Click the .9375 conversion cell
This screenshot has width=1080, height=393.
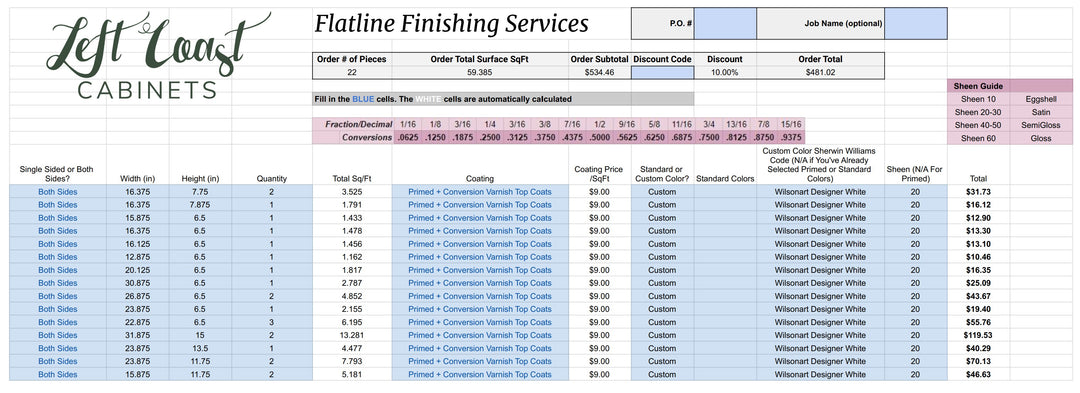coord(790,138)
